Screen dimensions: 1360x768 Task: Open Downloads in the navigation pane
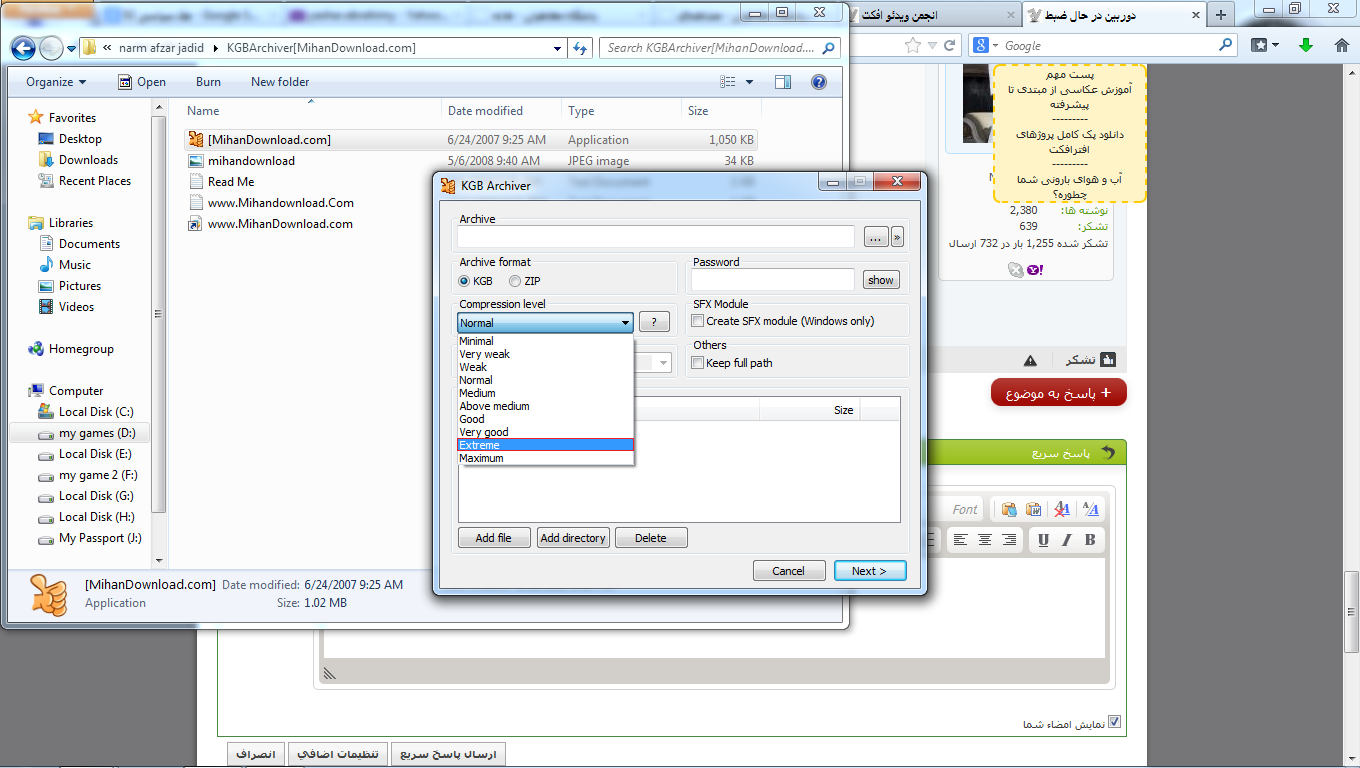click(88, 160)
